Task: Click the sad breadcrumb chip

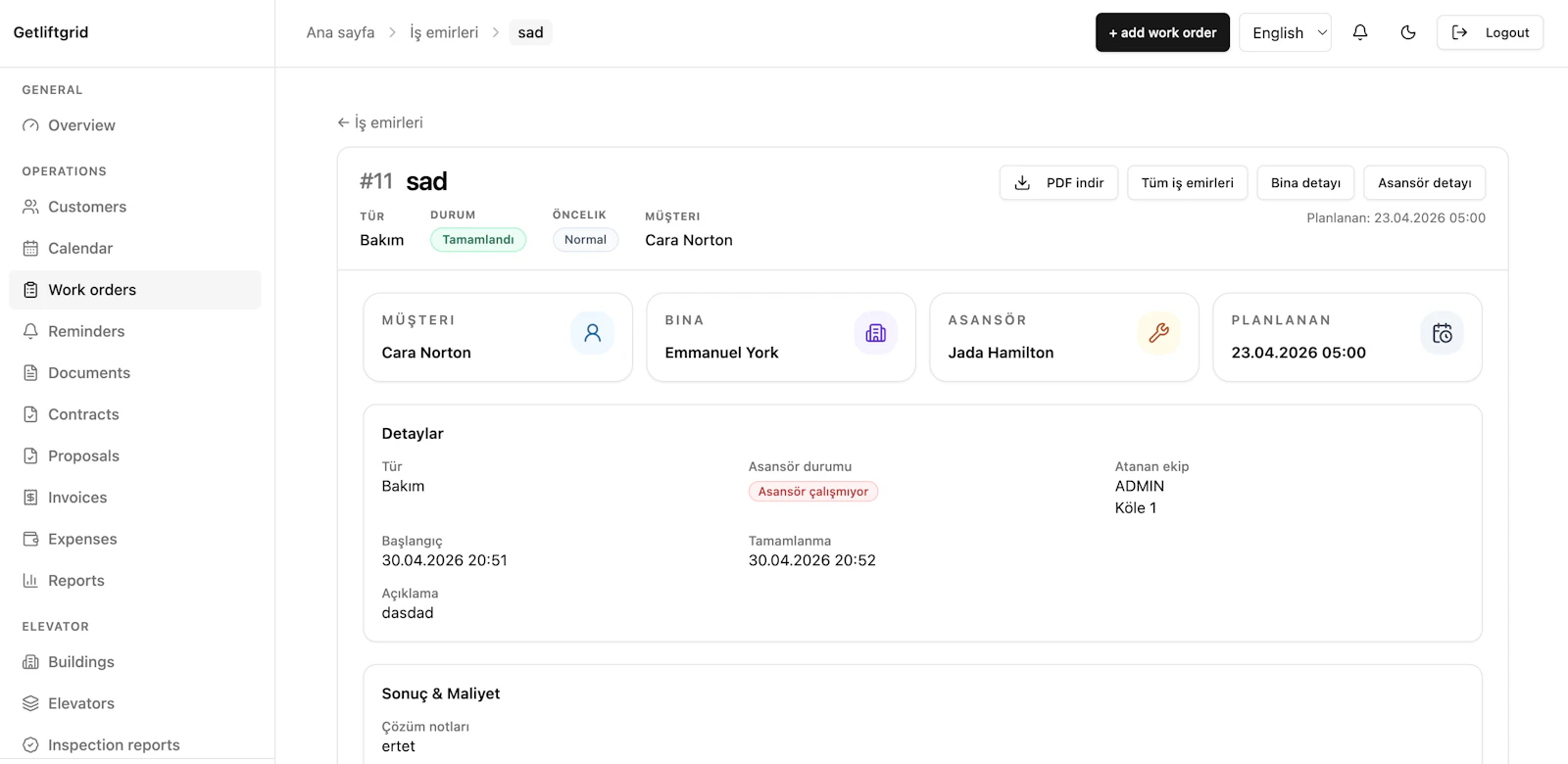Action: click(530, 32)
